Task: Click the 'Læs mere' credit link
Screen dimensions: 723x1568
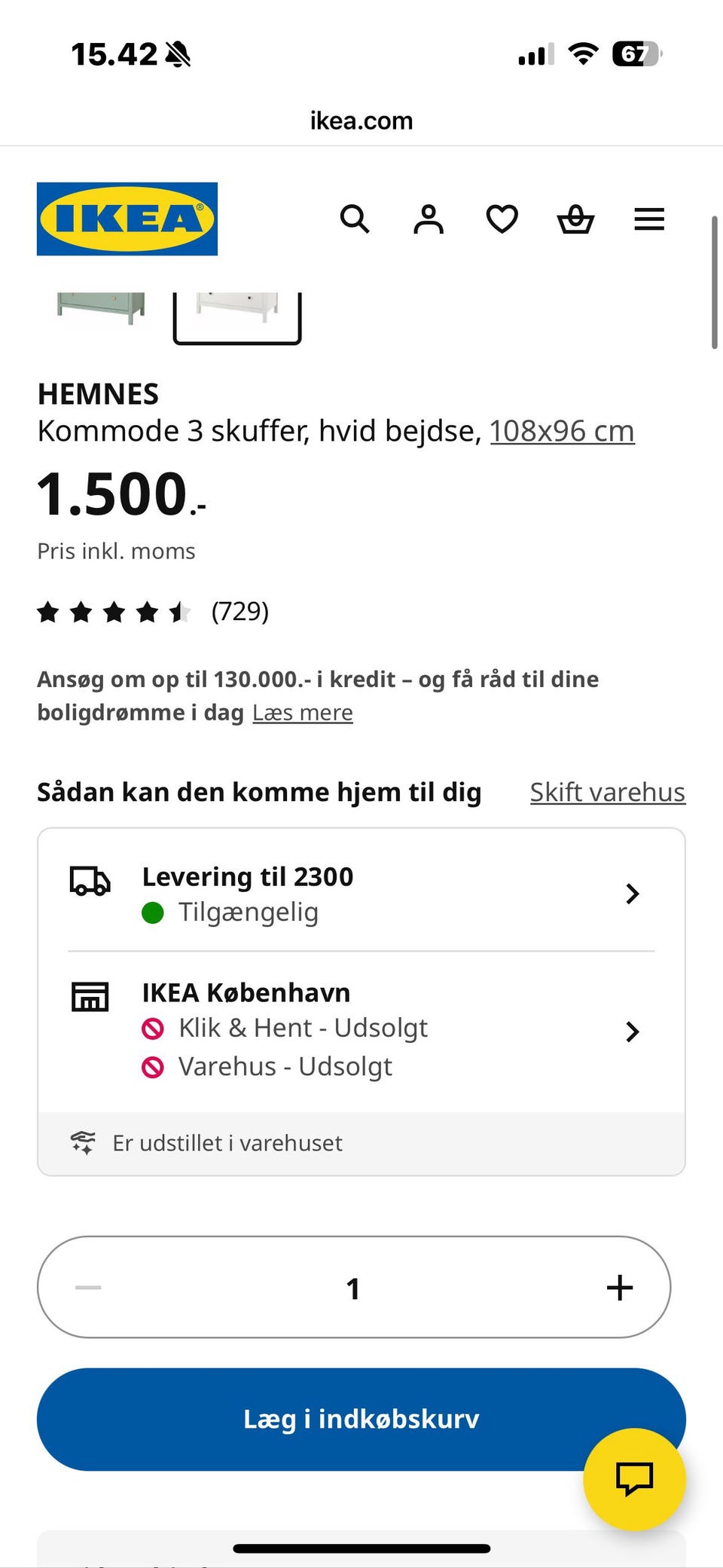Action: coord(302,713)
